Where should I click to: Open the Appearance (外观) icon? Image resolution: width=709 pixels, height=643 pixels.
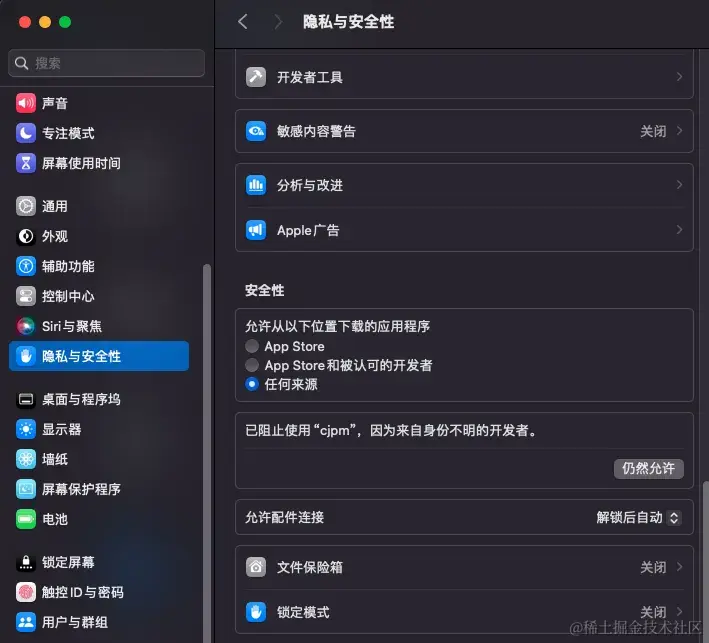point(26,236)
